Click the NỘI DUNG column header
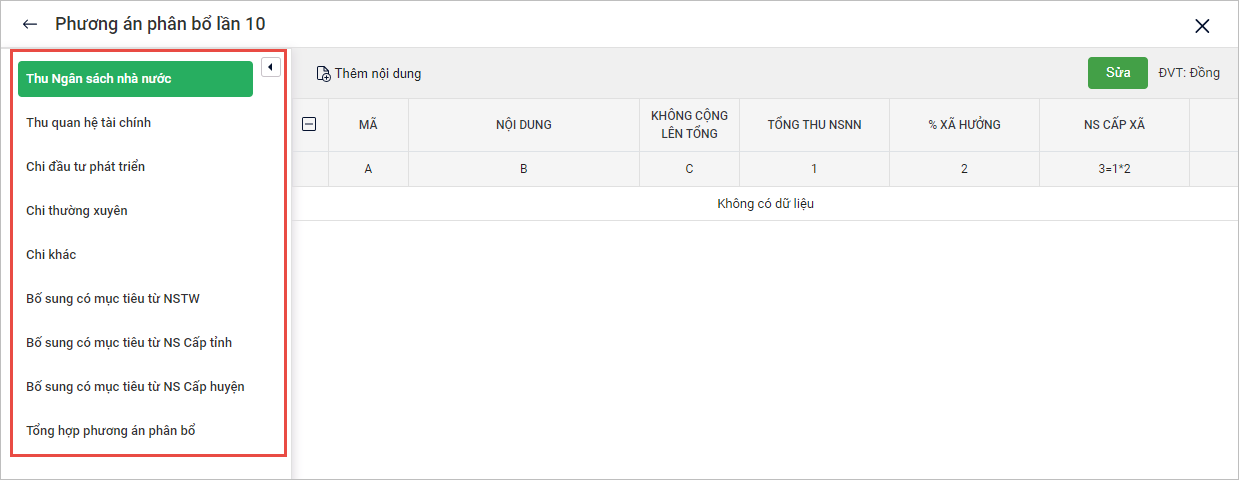Viewport: 1239px width, 480px height. coord(524,125)
